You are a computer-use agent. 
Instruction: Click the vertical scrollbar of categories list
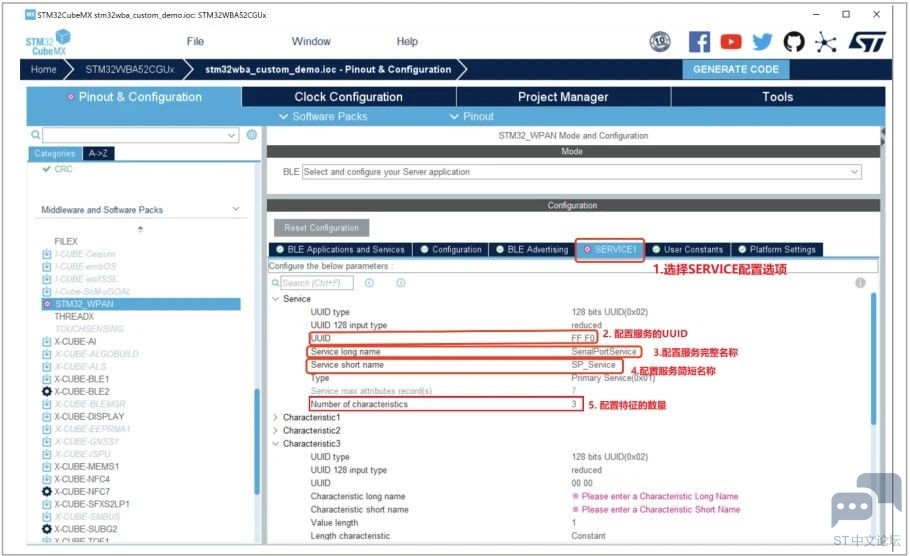click(257, 441)
